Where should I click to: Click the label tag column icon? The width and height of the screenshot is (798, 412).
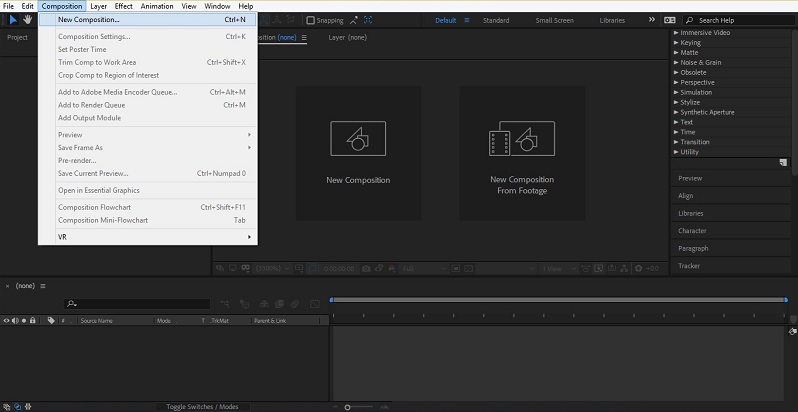(x=50, y=321)
